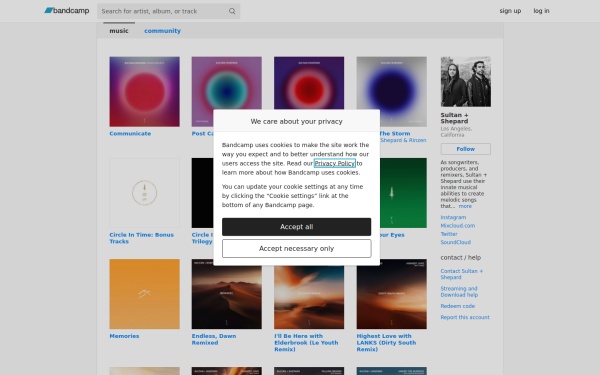Open the SoundCloud link
Screen dimensions: 600x375
click(455, 242)
